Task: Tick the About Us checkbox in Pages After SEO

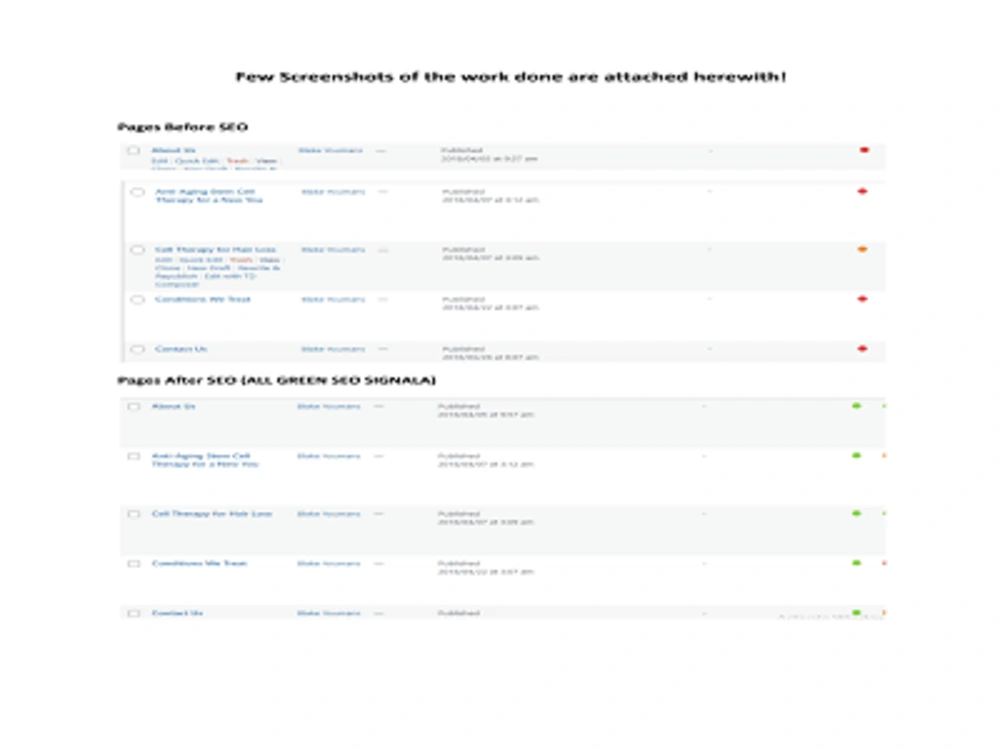Action: coord(133,407)
